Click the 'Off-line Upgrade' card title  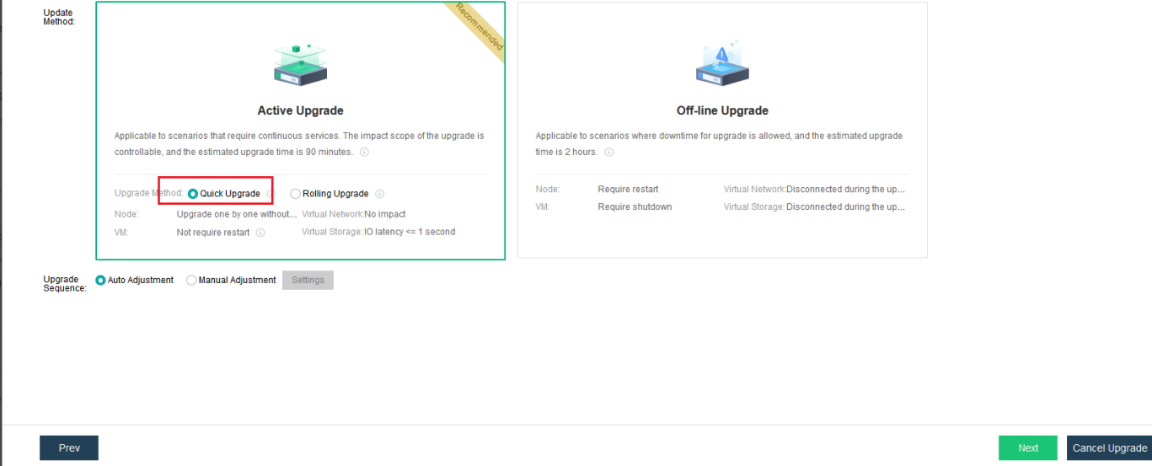coord(722,110)
